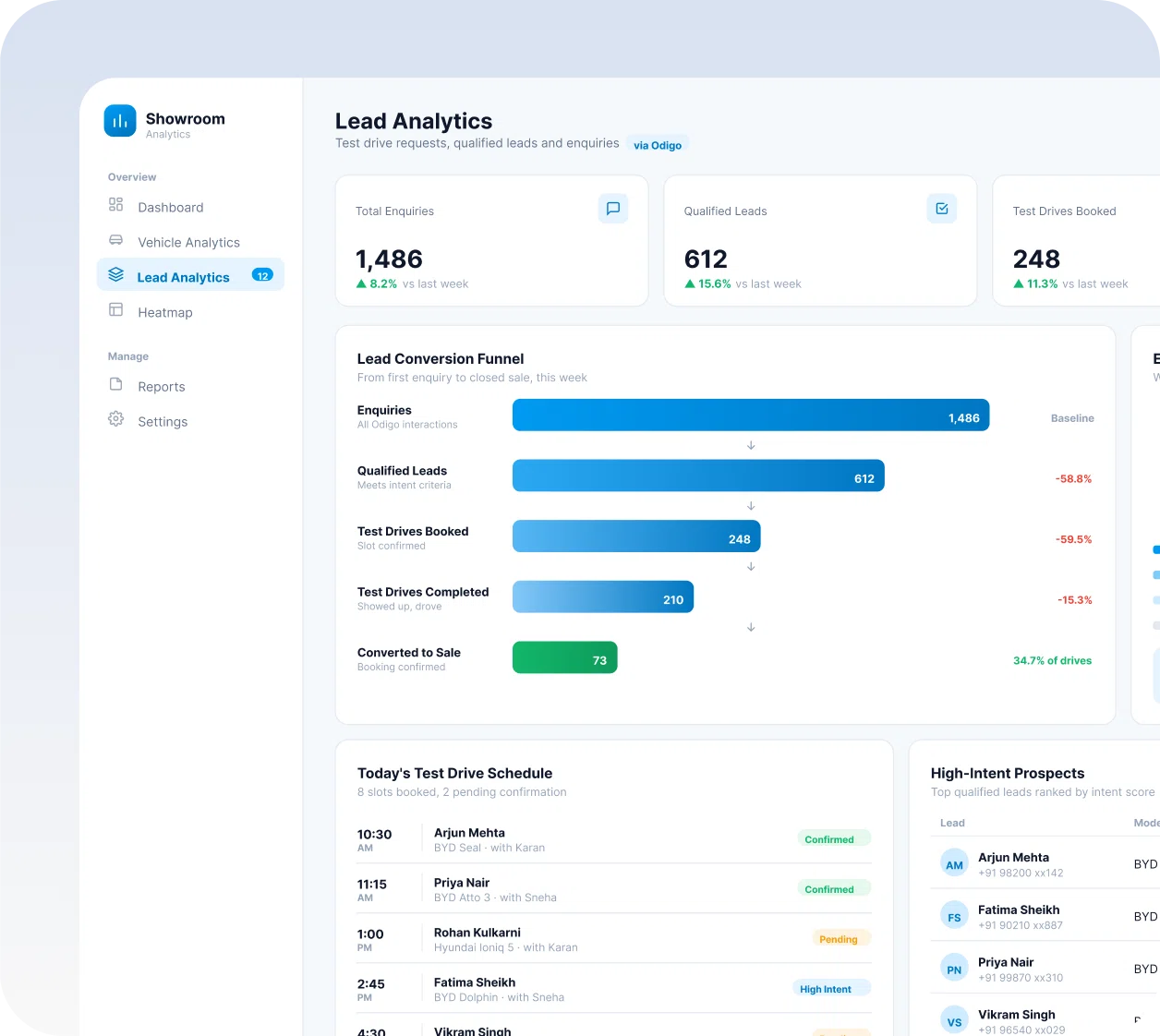Select the 1:00 PM schedule slot

point(614,939)
